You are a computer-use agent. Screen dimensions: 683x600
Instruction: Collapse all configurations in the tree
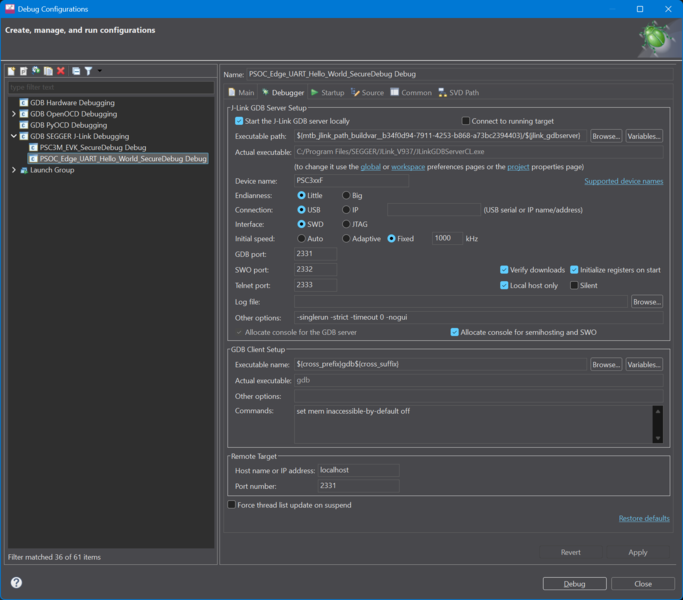pos(76,71)
